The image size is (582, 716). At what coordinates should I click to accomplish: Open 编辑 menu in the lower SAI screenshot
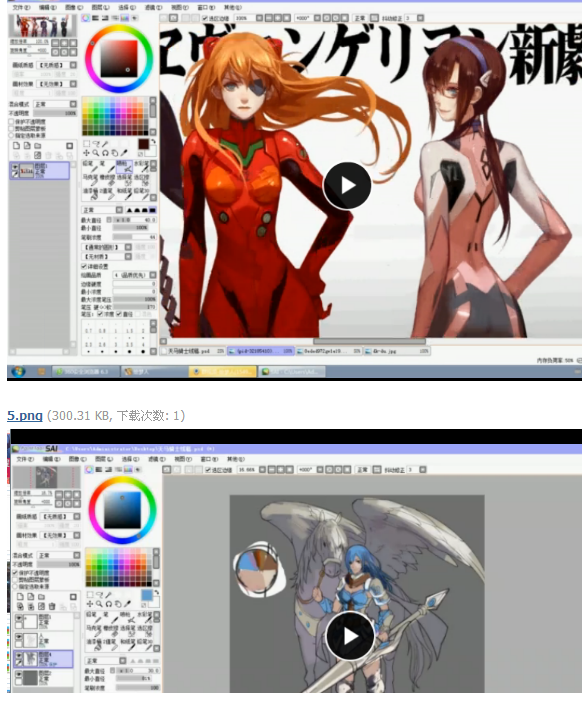pos(51,459)
